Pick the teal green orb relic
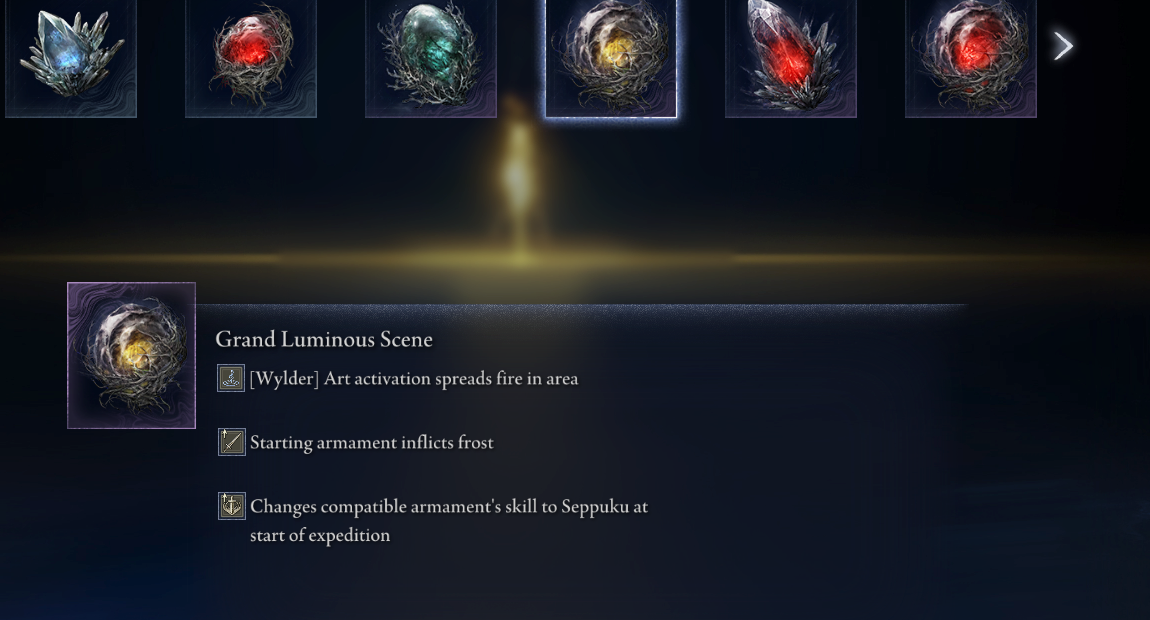 pos(431,59)
